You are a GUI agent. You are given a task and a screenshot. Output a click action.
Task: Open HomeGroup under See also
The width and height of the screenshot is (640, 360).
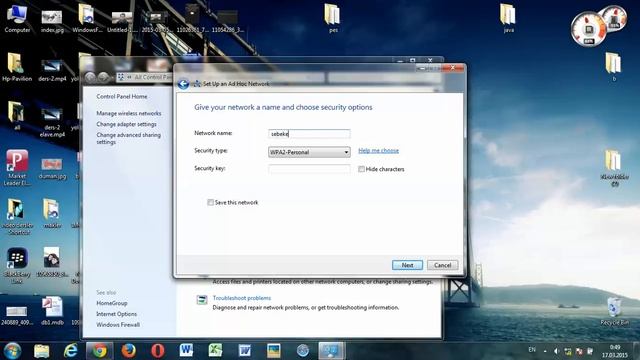point(111,303)
